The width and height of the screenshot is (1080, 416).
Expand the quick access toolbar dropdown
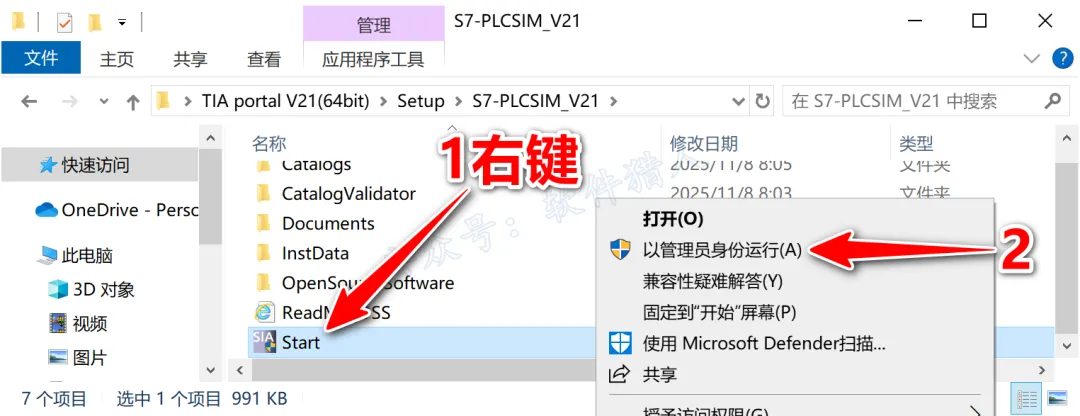[122, 22]
